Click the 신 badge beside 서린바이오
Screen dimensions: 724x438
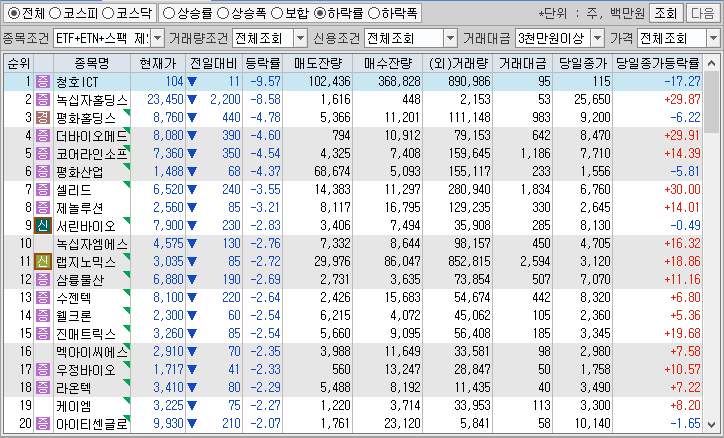(43, 226)
